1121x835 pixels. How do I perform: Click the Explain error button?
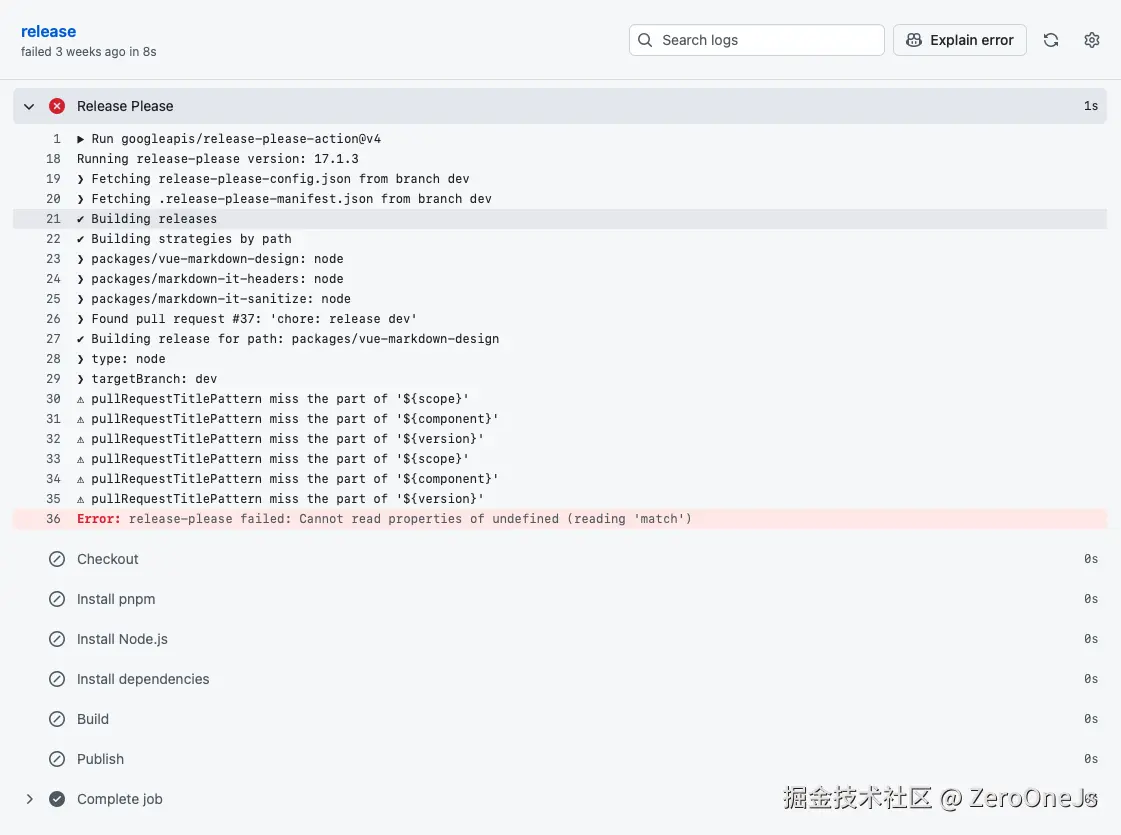tap(959, 40)
